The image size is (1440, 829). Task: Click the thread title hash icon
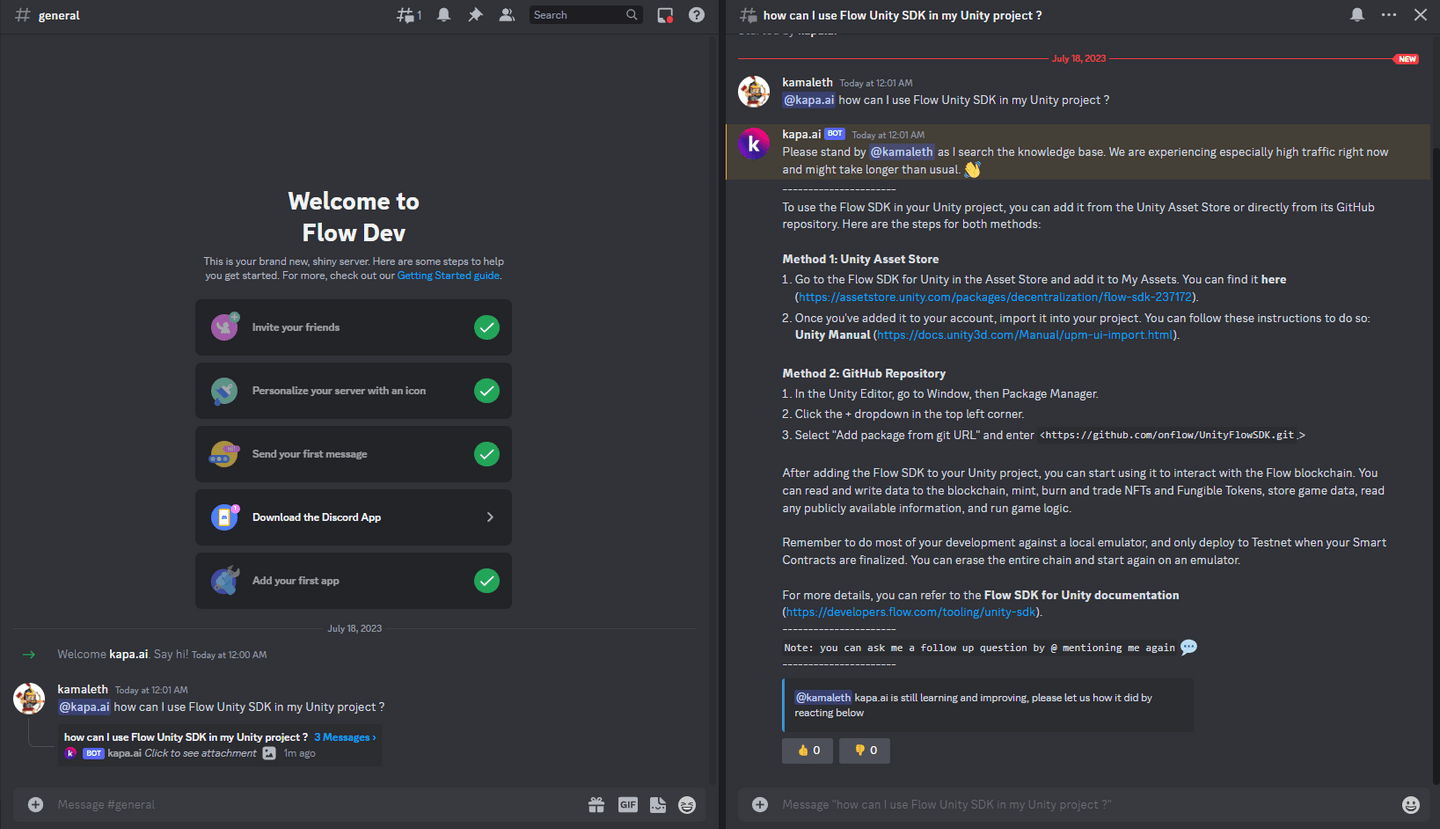748,15
